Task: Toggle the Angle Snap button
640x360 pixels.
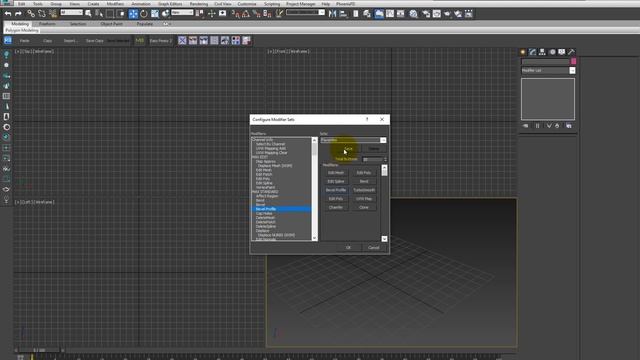Action: pos(246,14)
